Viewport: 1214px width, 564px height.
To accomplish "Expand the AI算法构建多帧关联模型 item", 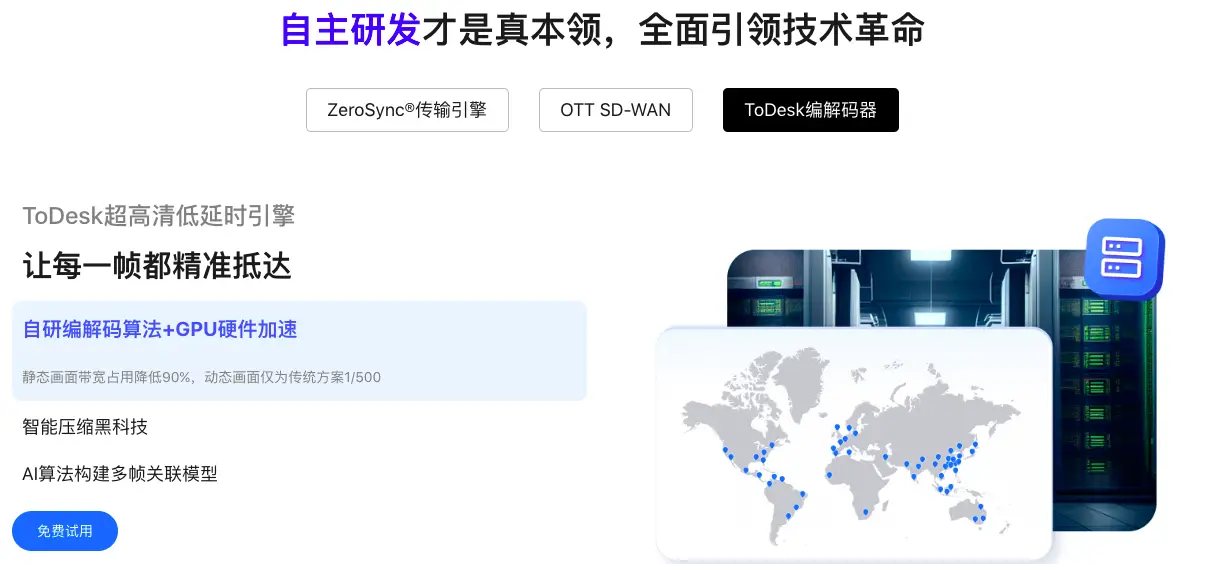I will tap(120, 474).
